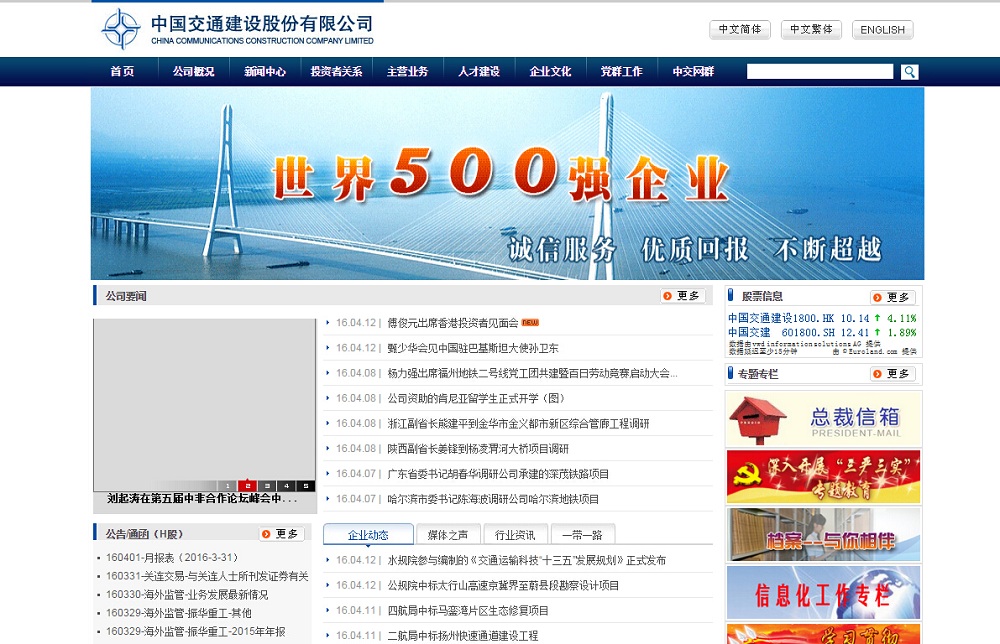Open 二航局中标扬州快速通道建设工程

pos(463,636)
